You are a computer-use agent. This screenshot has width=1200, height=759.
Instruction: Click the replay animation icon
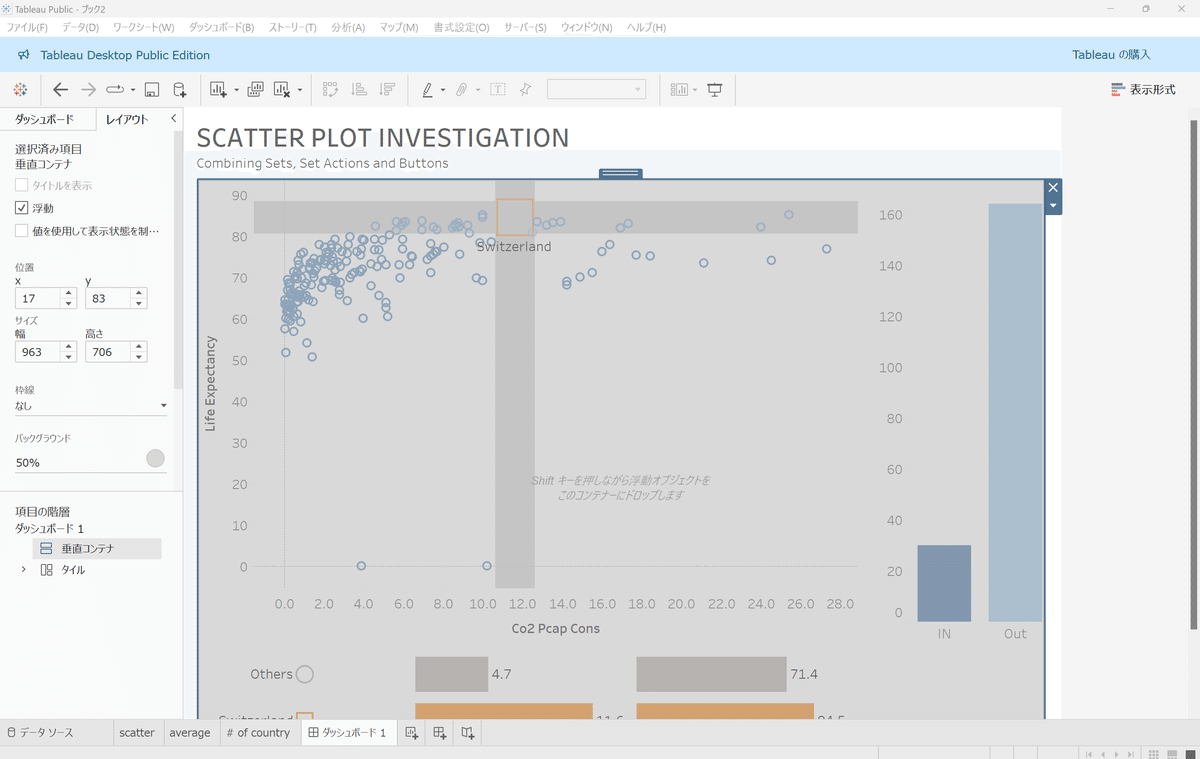point(114,90)
